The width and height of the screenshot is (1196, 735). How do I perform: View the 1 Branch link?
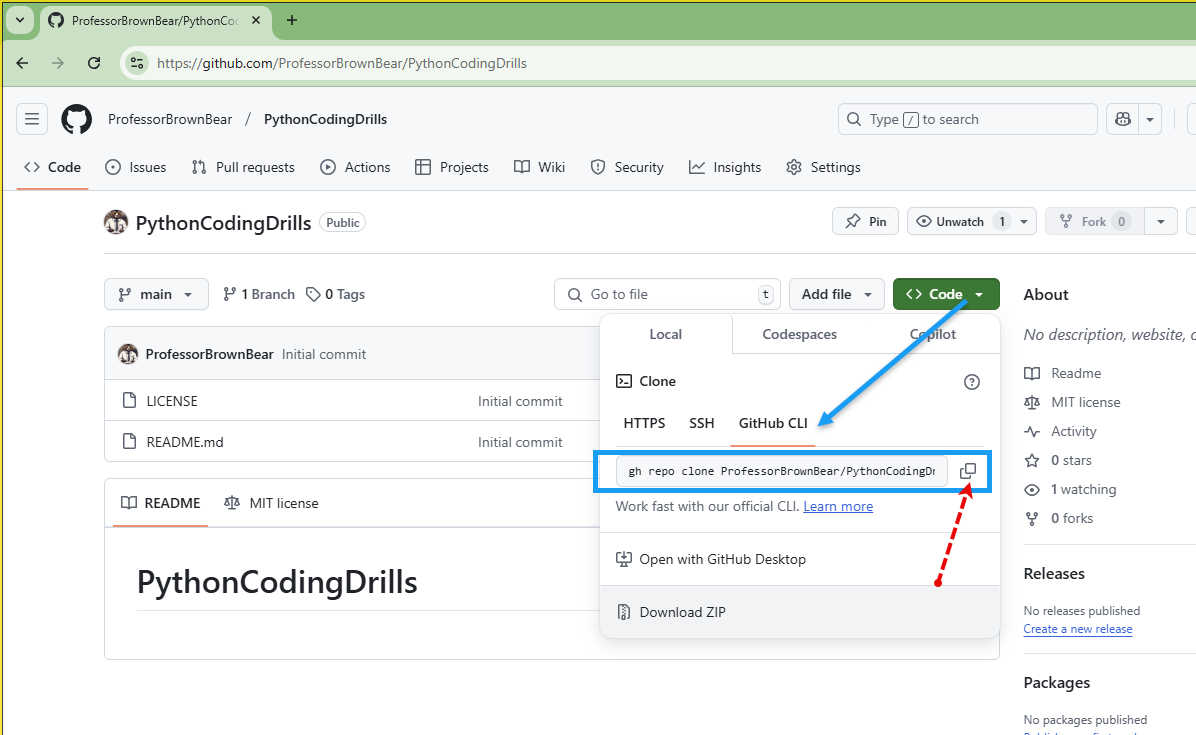pos(259,294)
